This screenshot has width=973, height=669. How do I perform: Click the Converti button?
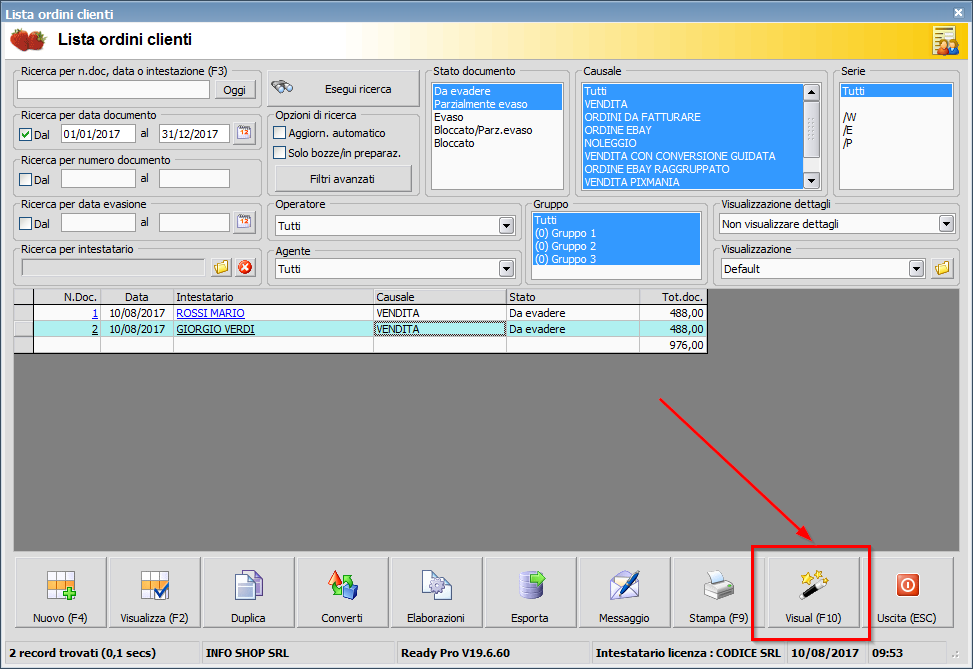342,592
